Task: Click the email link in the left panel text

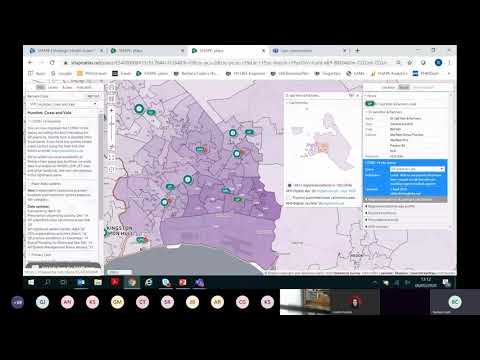Action: click(x=67, y=151)
